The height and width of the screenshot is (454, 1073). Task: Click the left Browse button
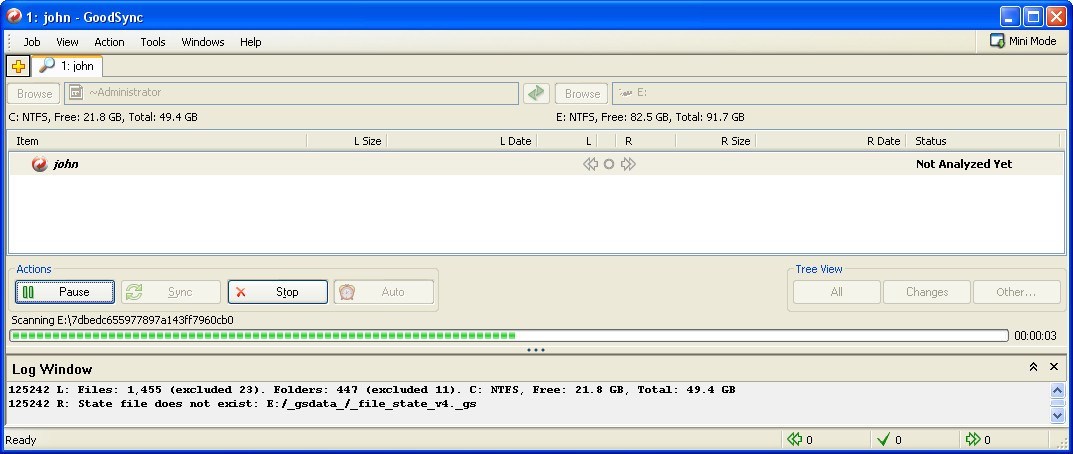[x=34, y=94]
